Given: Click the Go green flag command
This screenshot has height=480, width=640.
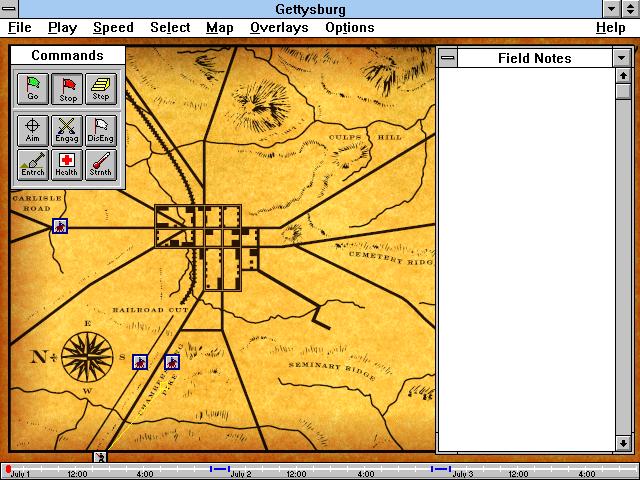Looking at the screenshot, I should coord(33,89).
